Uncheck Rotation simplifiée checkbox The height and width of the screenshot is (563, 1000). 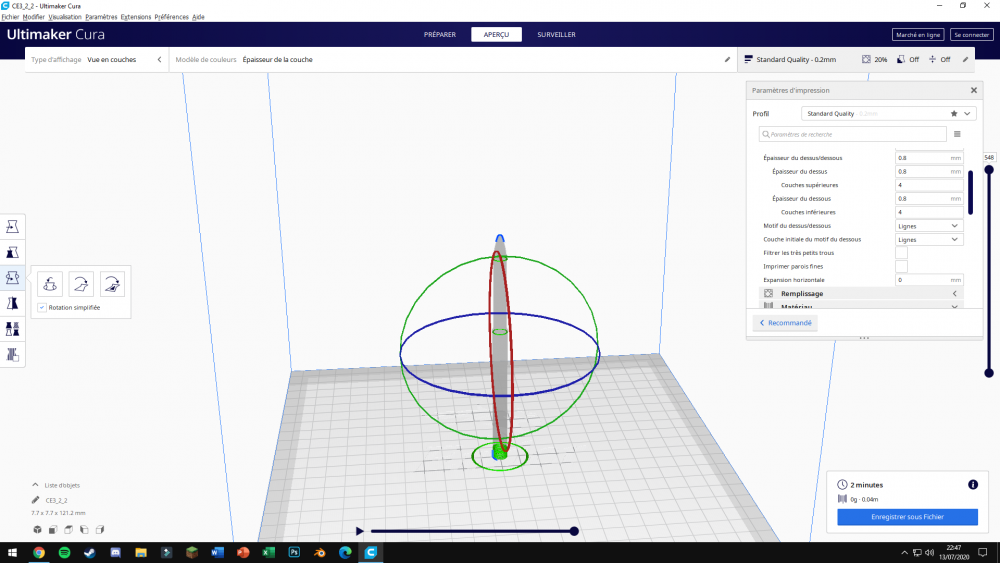coord(42,307)
